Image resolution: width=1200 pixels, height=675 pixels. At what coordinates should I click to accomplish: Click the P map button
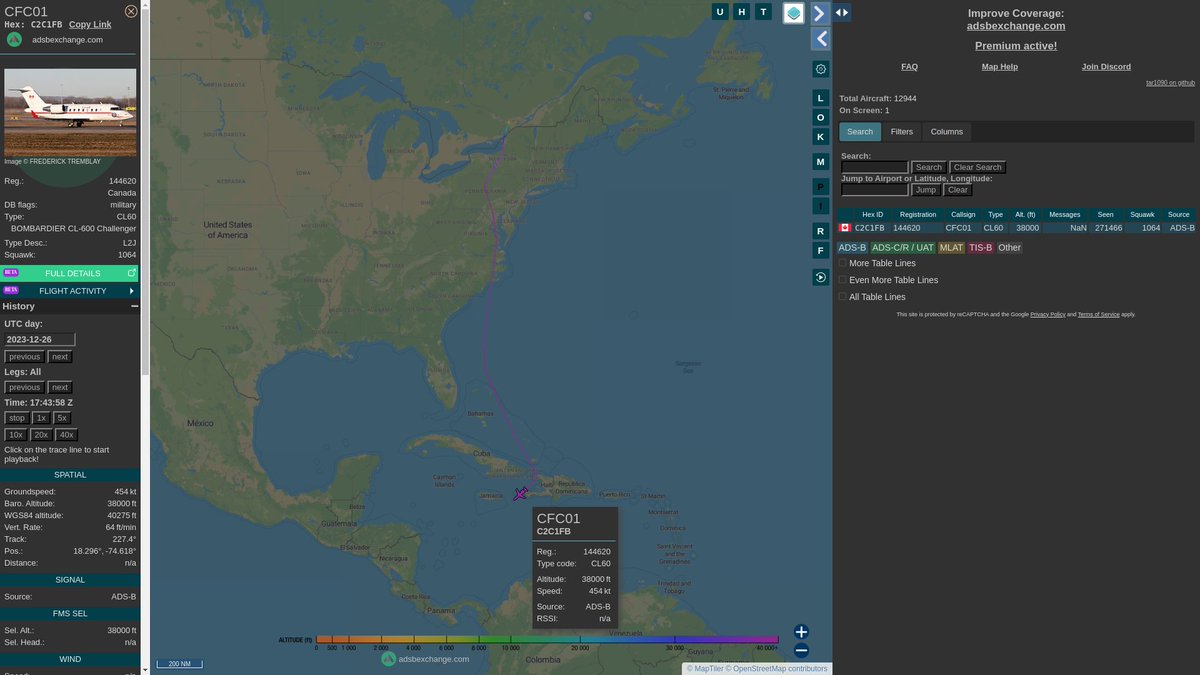[821, 187]
